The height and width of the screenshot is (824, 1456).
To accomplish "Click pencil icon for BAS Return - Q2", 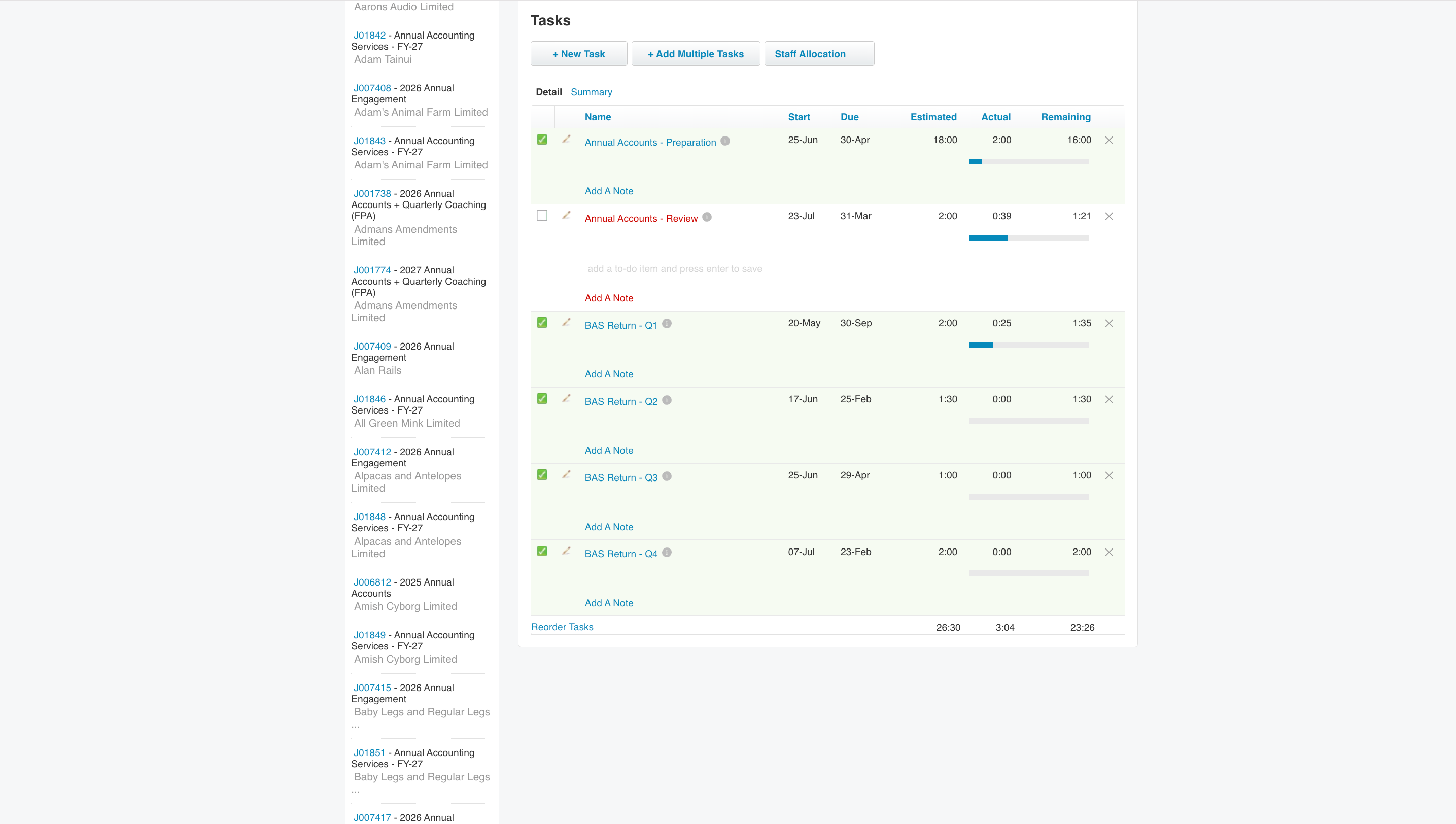I will tap(566, 398).
